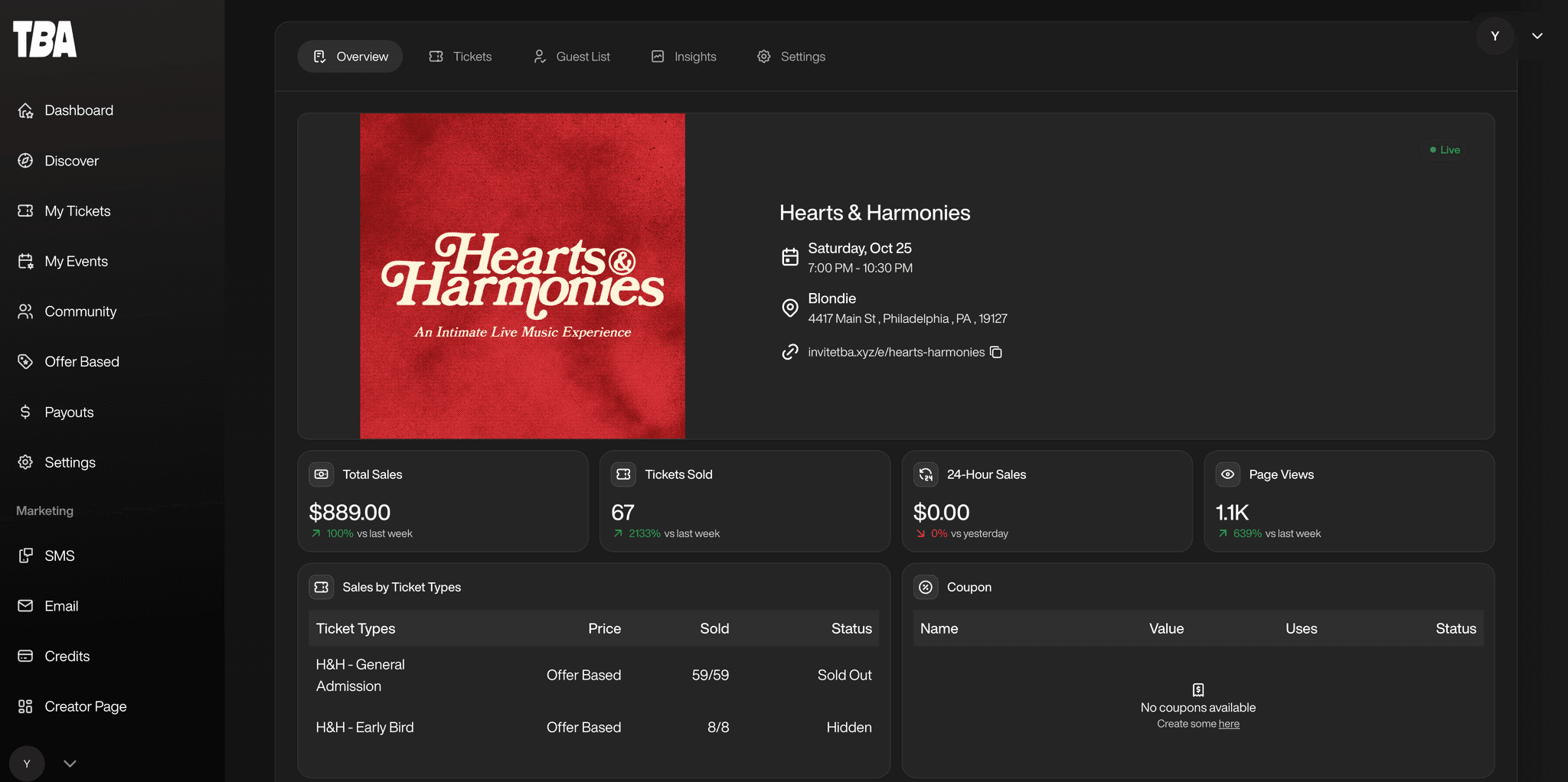This screenshot has height=782, width=1568.
Task: Follow the "here" link to create coupons
Action: (1229, 724)
